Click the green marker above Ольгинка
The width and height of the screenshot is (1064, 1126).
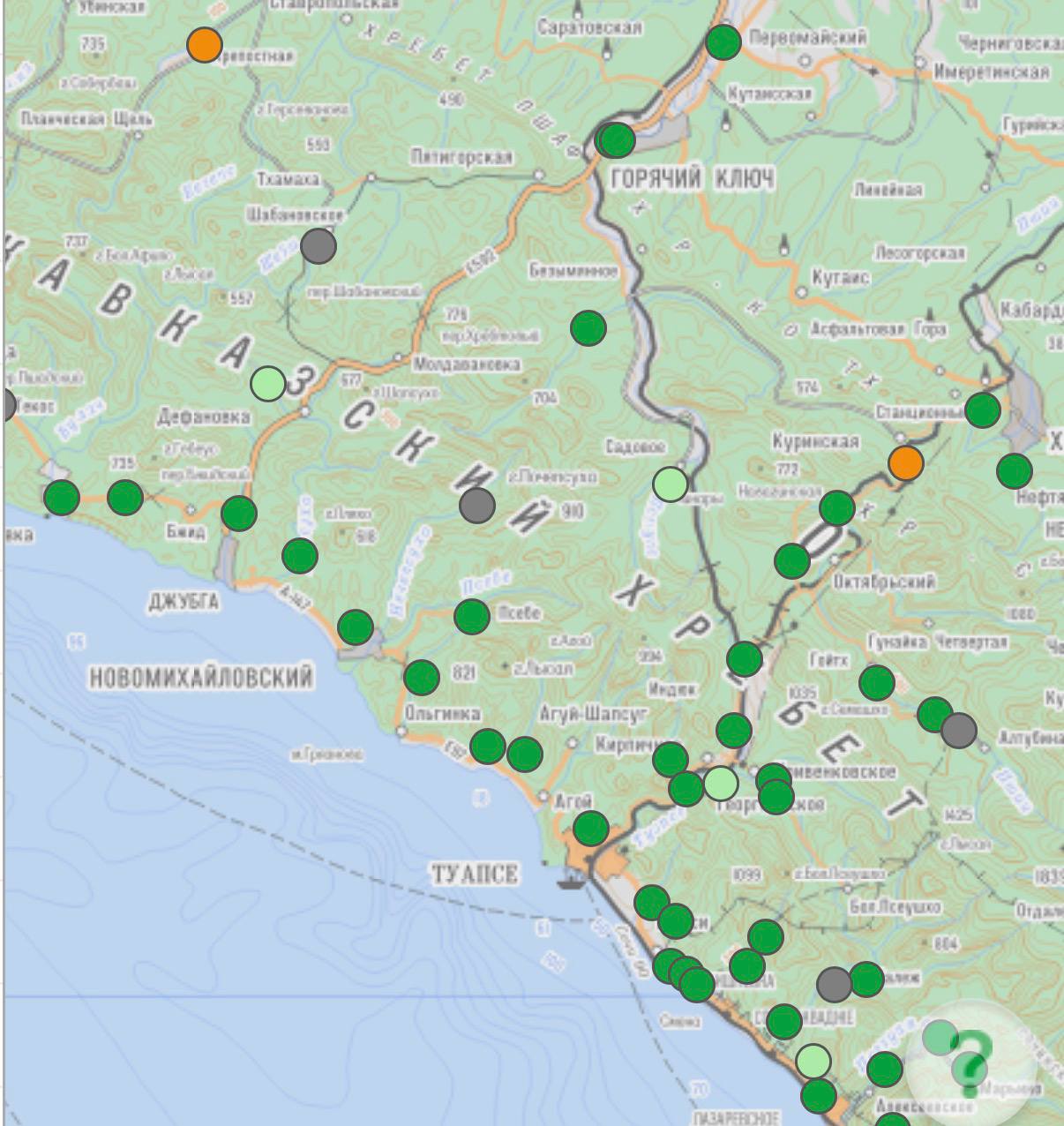[422, 678]
